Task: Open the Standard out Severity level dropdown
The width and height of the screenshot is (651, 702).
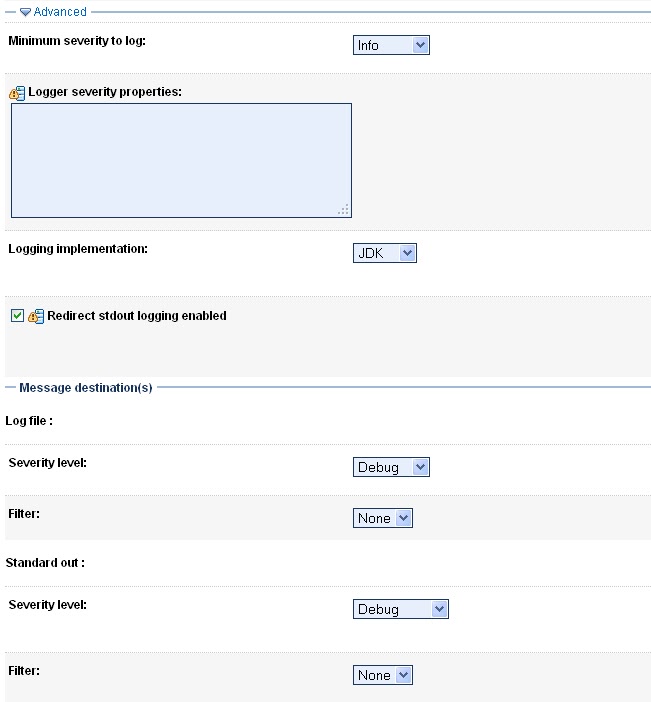Action: [400, 609]
